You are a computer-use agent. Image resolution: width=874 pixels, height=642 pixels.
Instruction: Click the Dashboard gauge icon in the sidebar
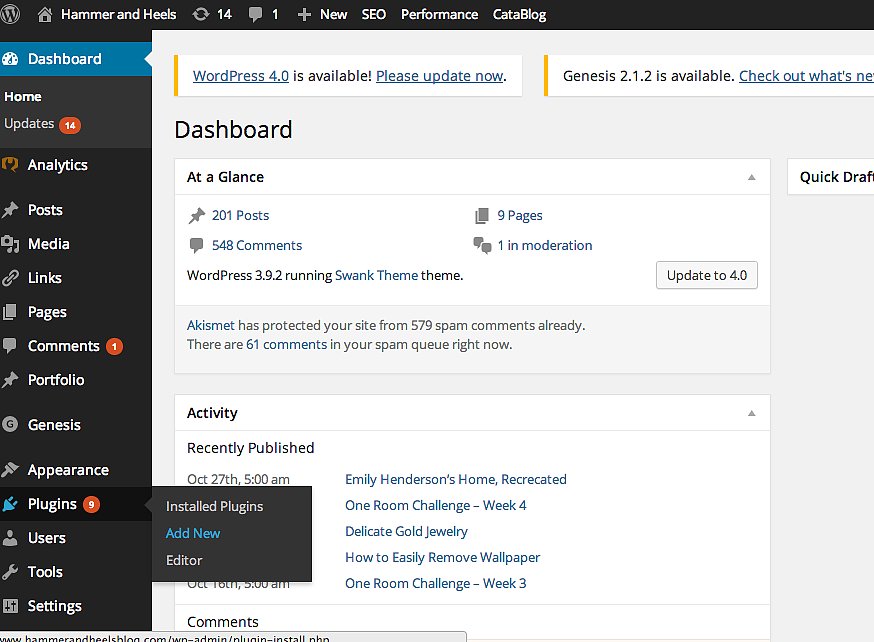pos(9,59)
